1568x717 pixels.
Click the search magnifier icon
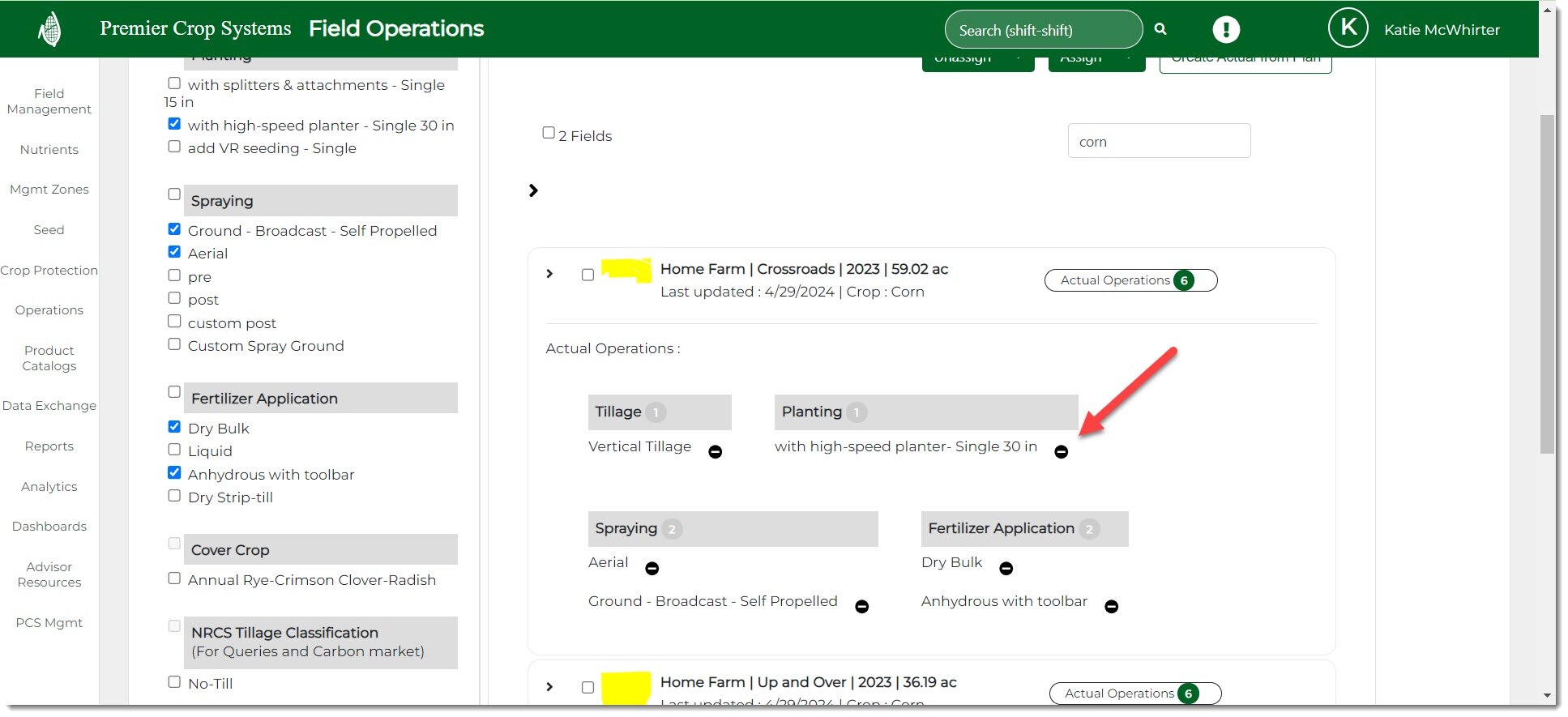point(1160,29)
